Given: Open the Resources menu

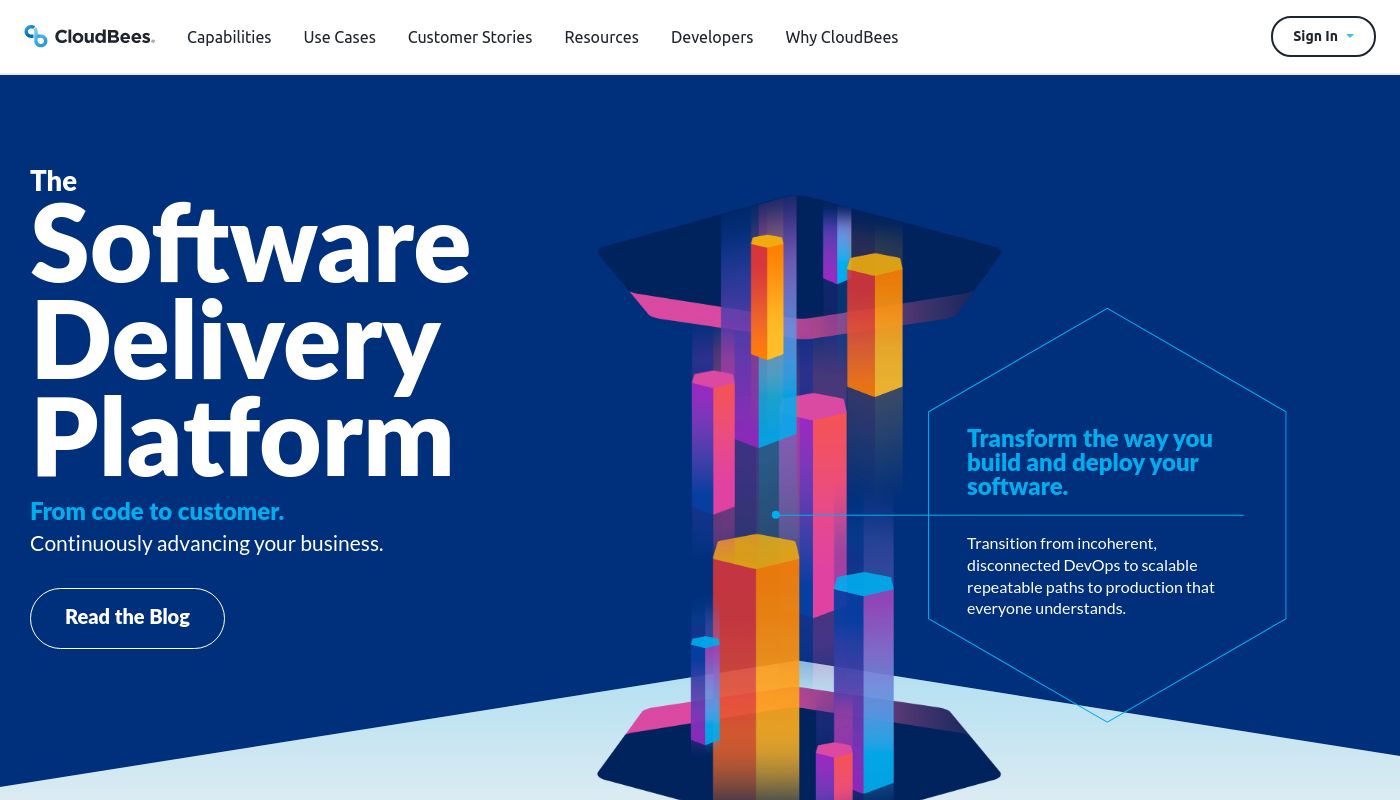Looking at the screenshot, I should click(601, 37).
